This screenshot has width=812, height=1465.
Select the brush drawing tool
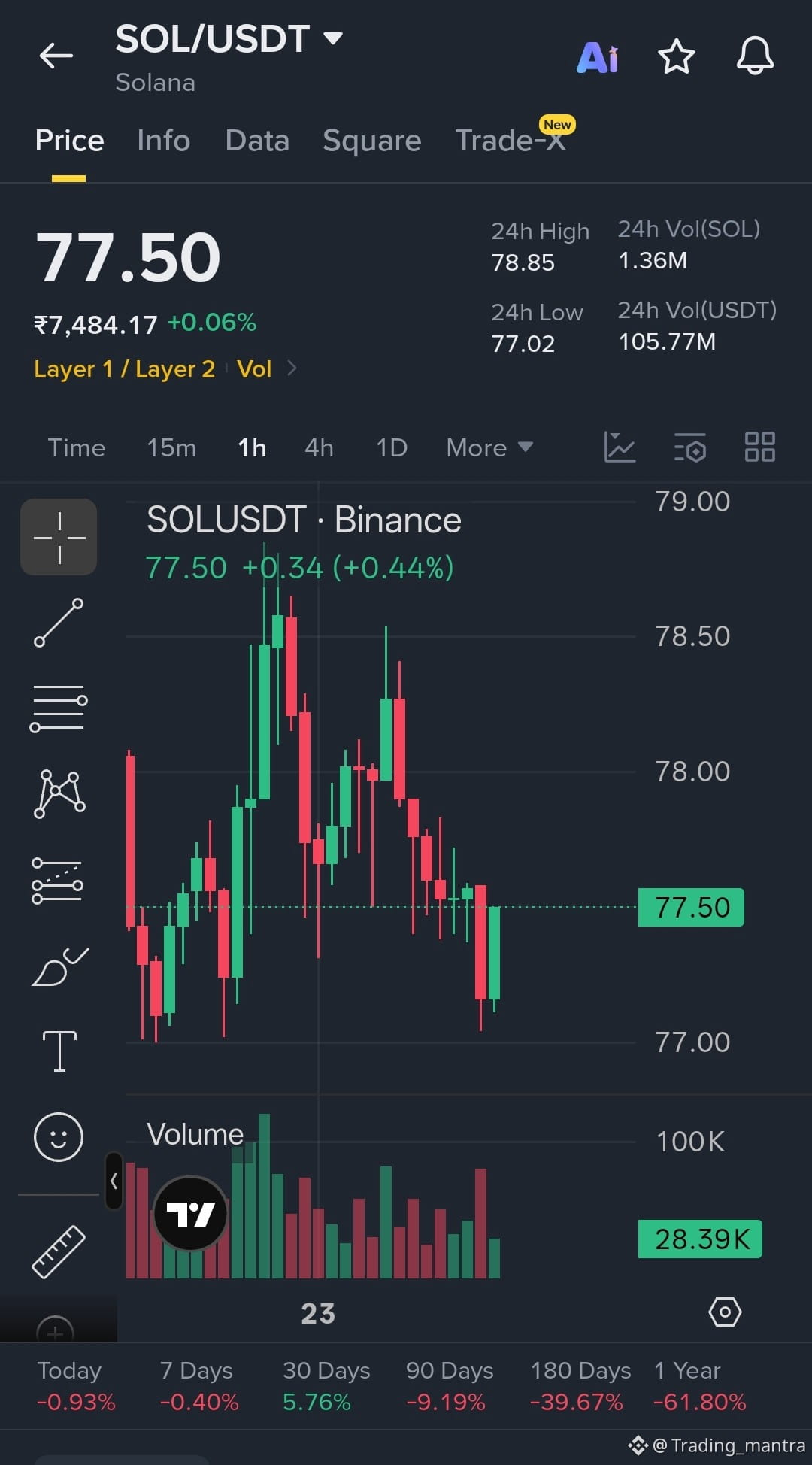[x=60, y=966]
